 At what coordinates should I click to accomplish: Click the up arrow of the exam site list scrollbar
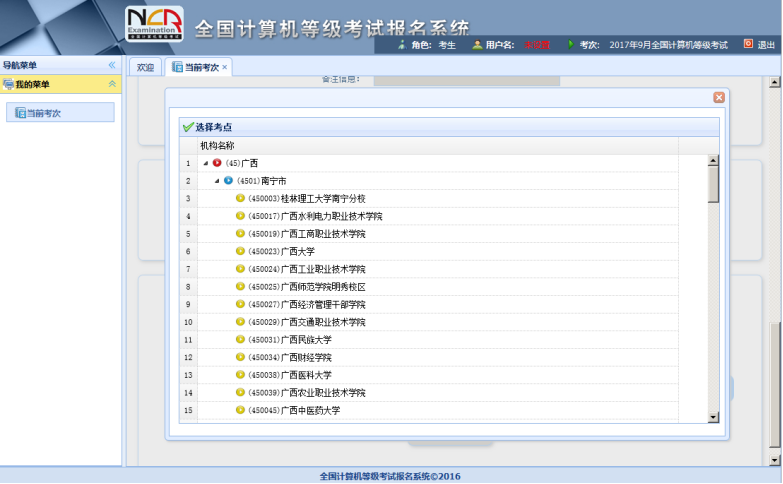coord(713,160)
